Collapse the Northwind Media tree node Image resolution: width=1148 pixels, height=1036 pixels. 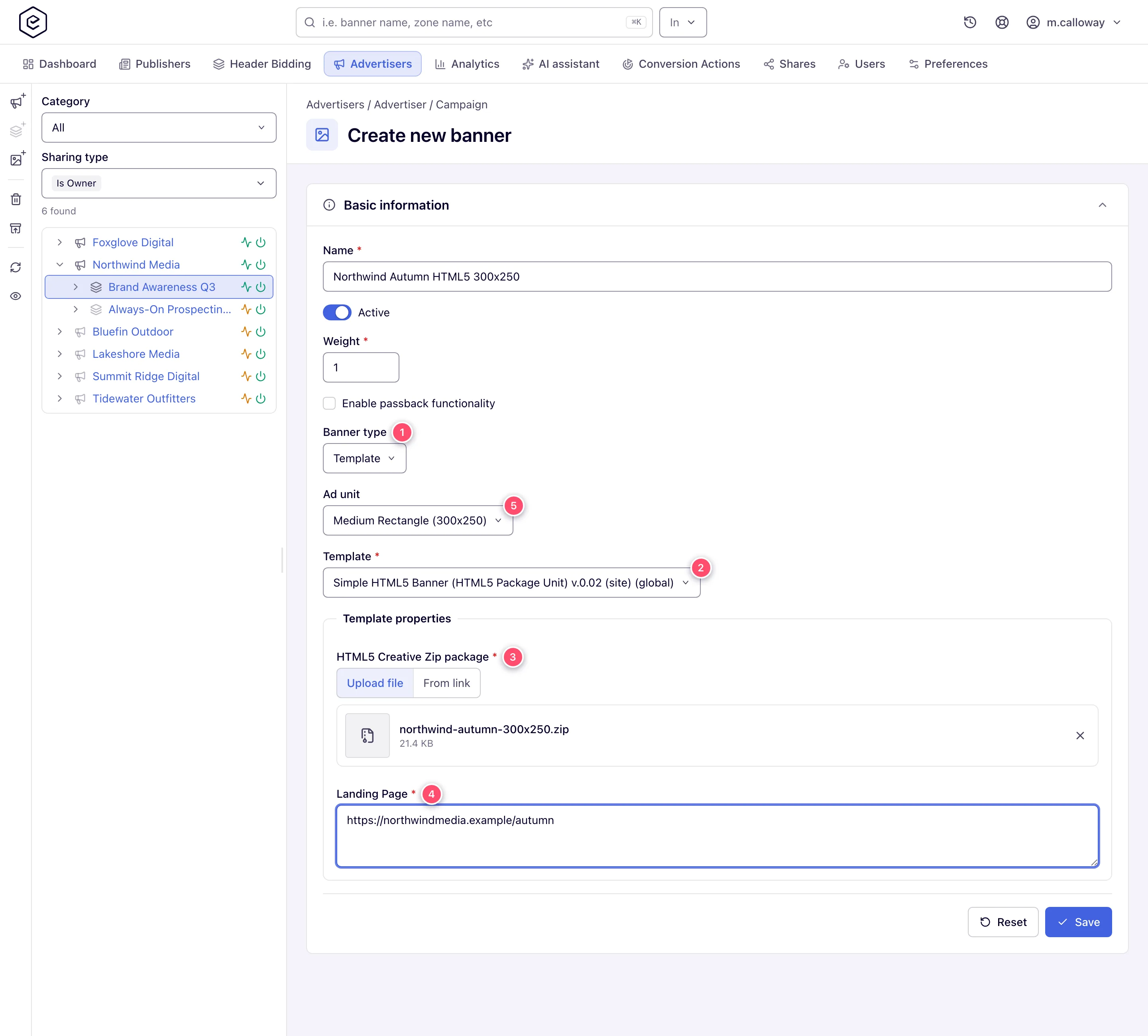point(60,265)
